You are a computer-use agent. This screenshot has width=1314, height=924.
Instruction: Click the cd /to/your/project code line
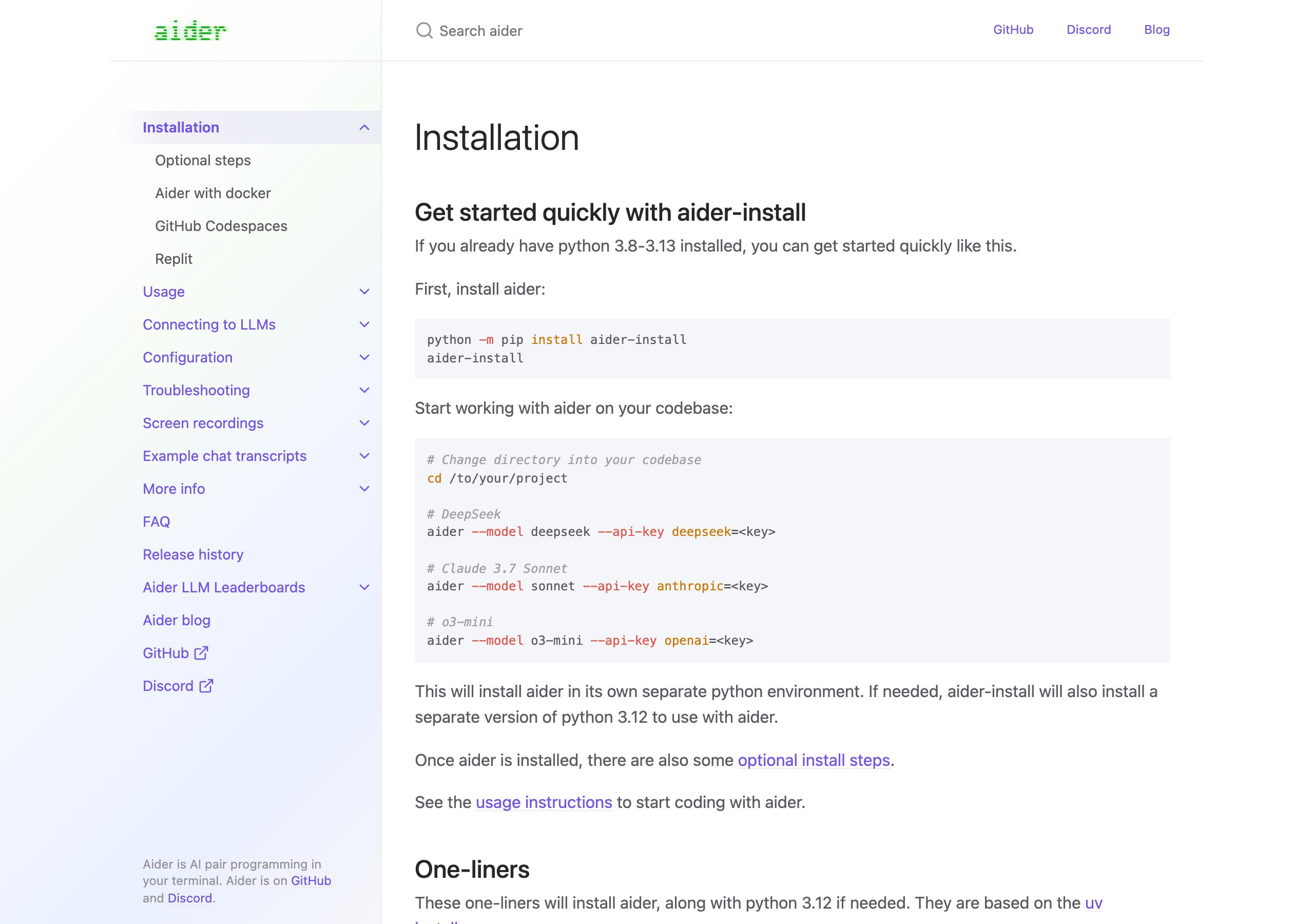tap(497, 478)
